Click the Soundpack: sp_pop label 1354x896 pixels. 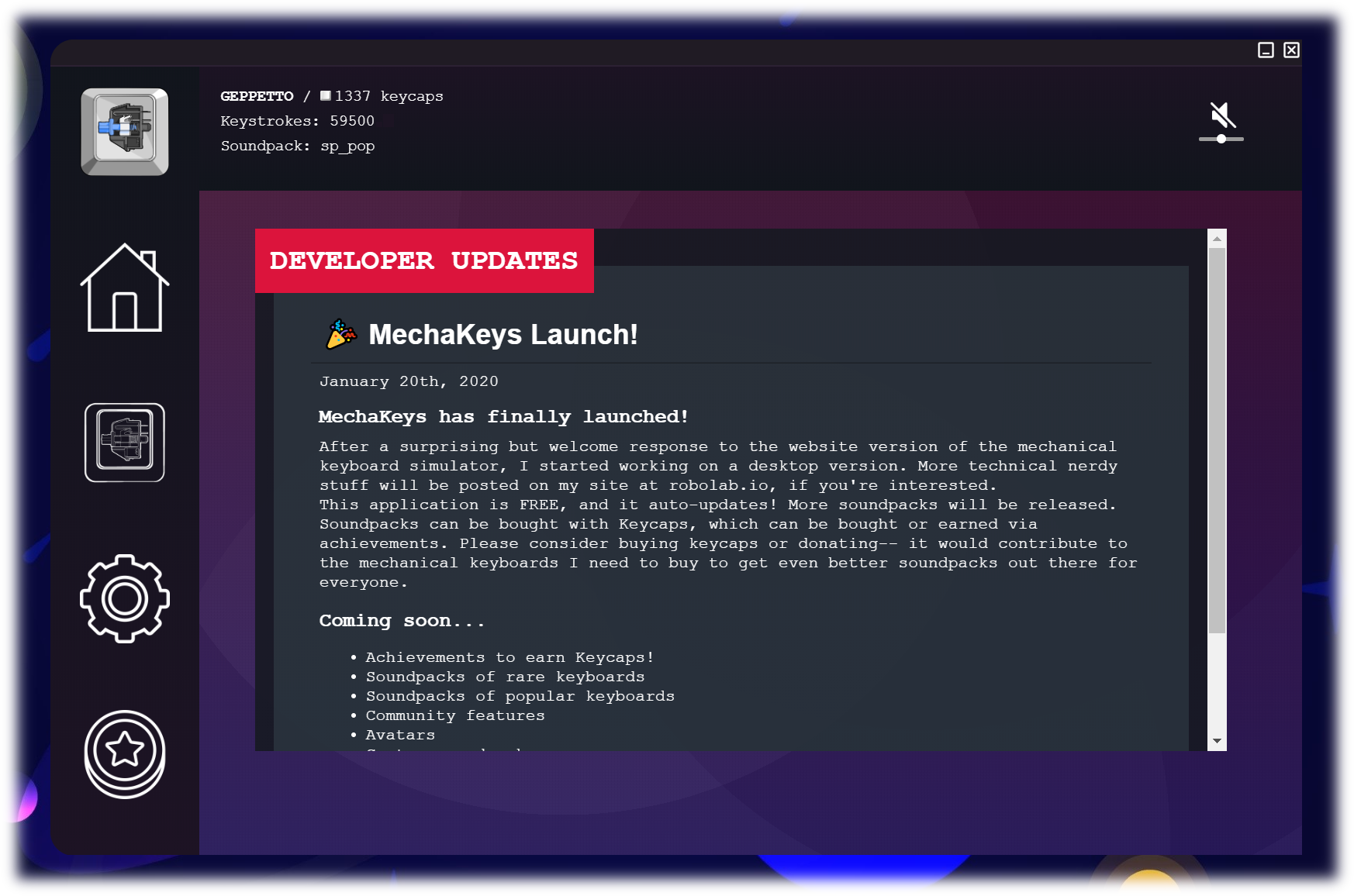297,146
